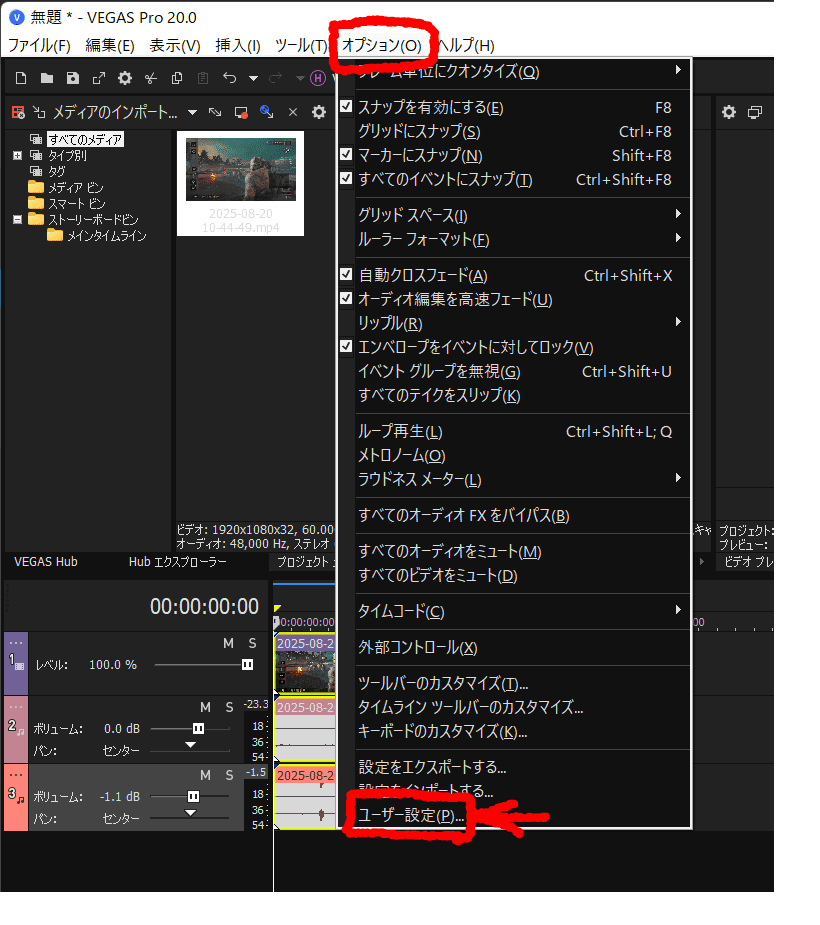Click the 00:00:00:00 timecode display
This screenshot has height=925, width=820.
pos(204,606)
